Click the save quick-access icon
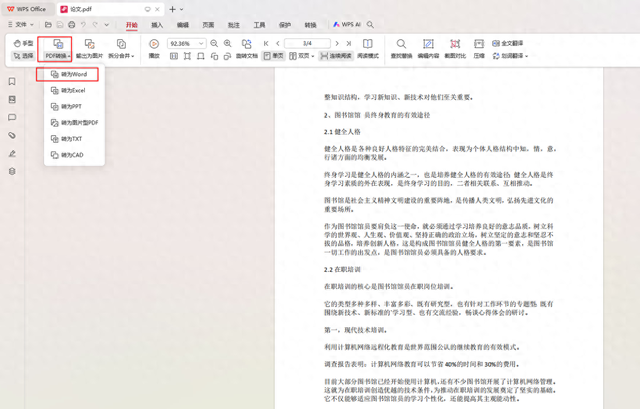 [60, 24]
